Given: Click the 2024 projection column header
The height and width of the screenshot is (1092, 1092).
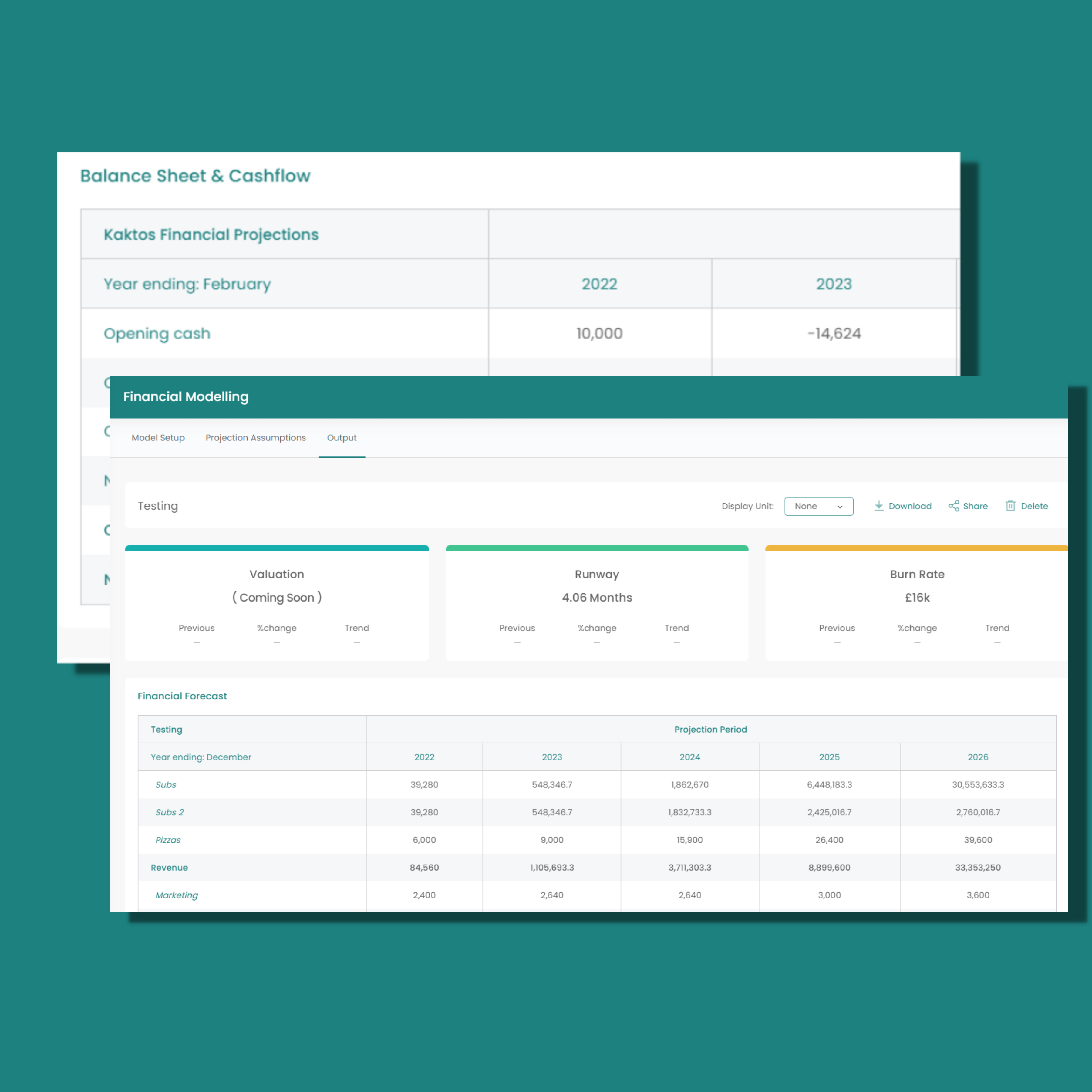Looking at the screenshot, I should pyautogui.click(x=689, y=757).
